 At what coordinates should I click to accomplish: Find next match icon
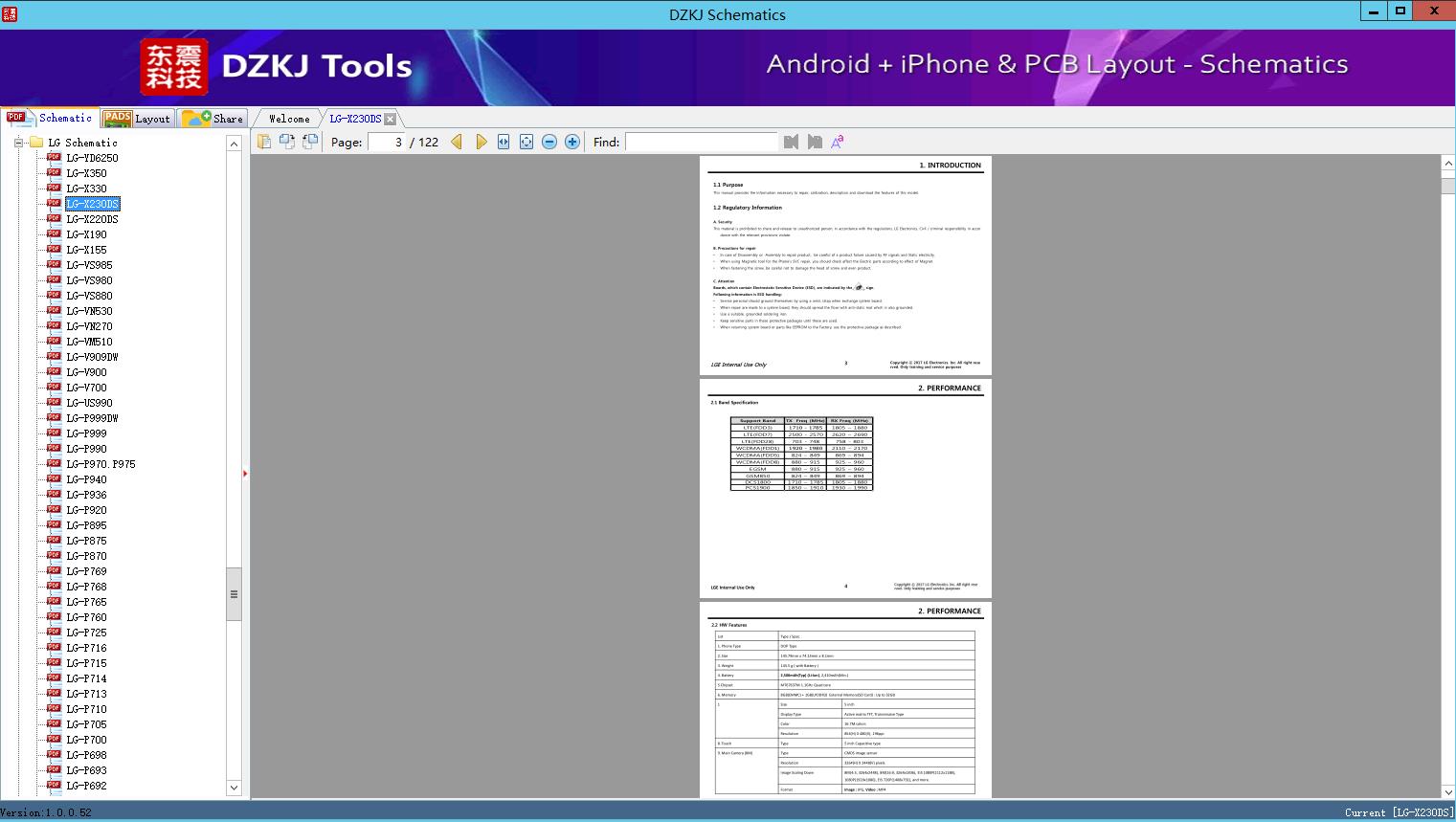(815, 142)
